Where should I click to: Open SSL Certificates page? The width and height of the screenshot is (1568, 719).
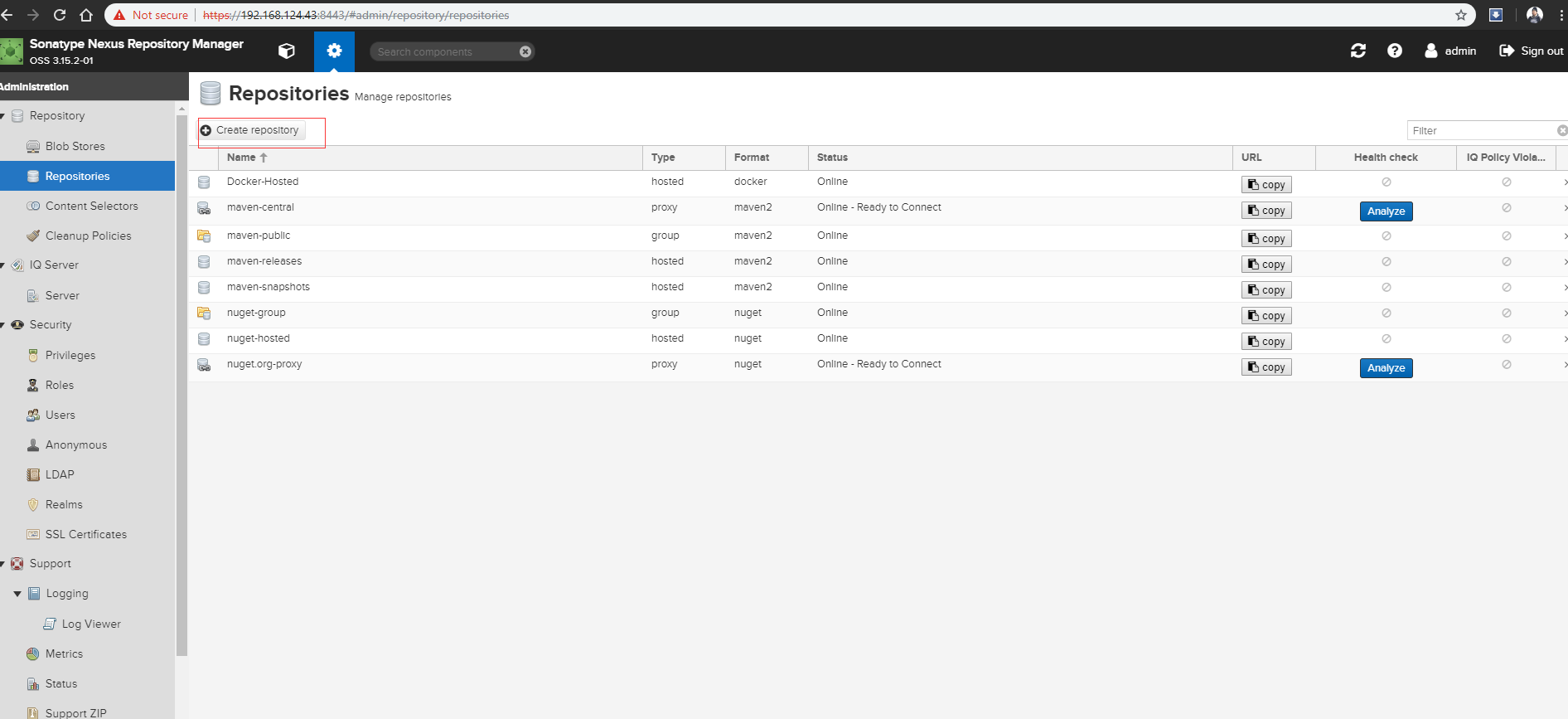[x=87, y=534]
